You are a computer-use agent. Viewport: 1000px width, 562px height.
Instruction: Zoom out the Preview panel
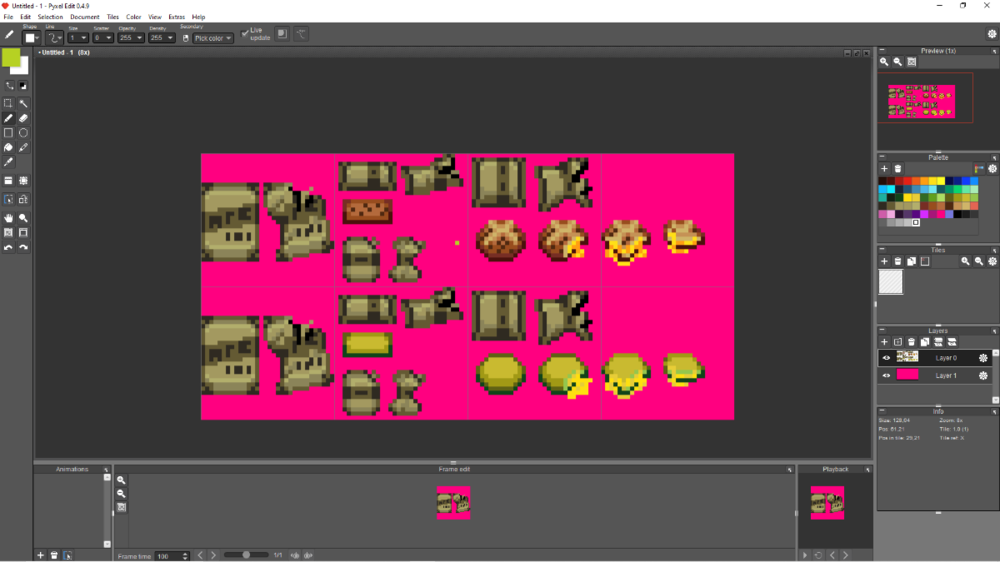tap(897, 62)
